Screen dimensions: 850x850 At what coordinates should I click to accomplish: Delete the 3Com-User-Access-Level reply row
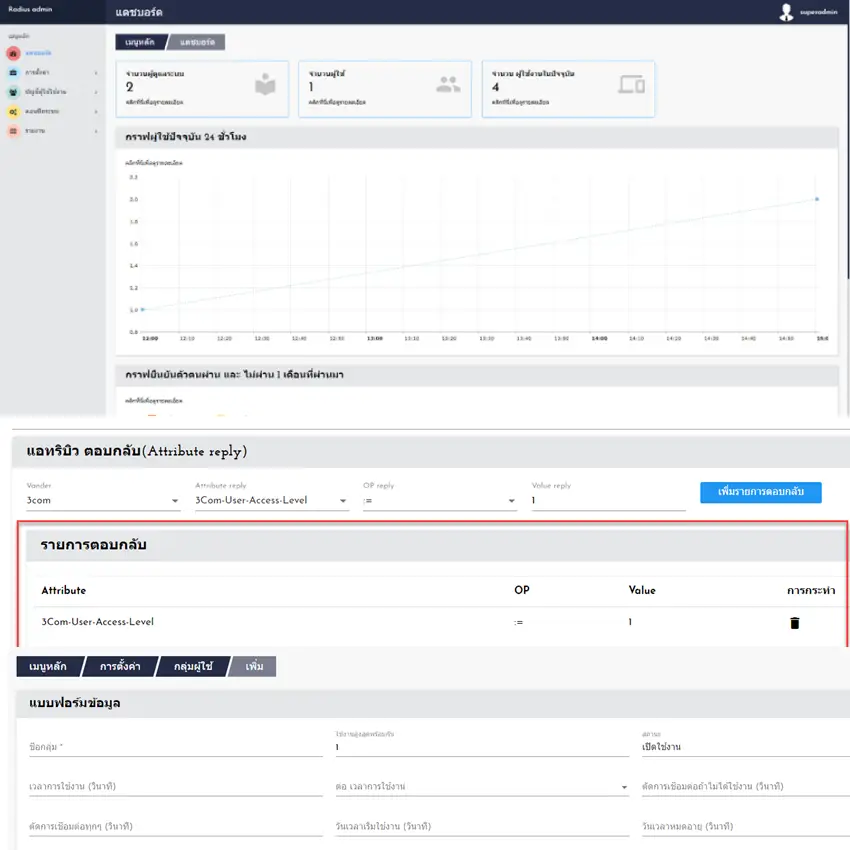pos(795,623)
